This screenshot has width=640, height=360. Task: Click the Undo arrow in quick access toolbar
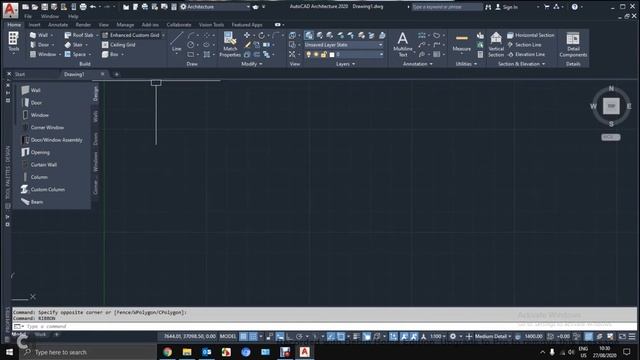(93, 7)
